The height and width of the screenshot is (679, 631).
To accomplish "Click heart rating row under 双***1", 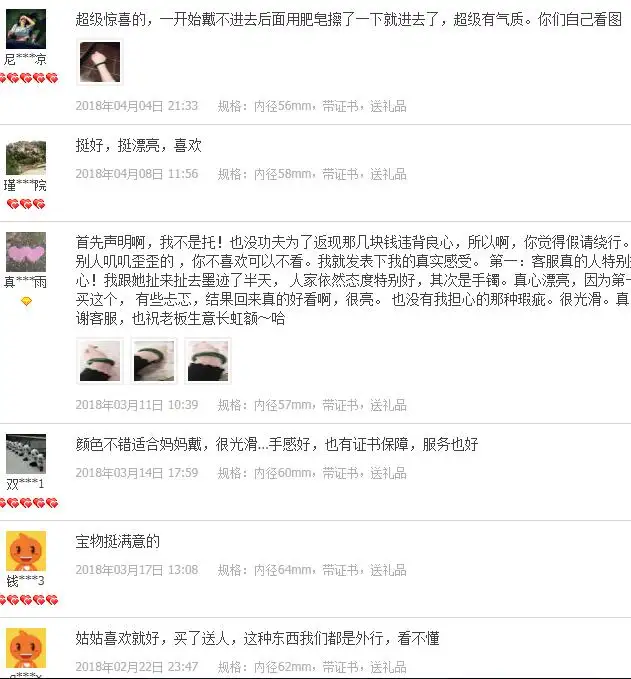I will (x=29, y=503).
